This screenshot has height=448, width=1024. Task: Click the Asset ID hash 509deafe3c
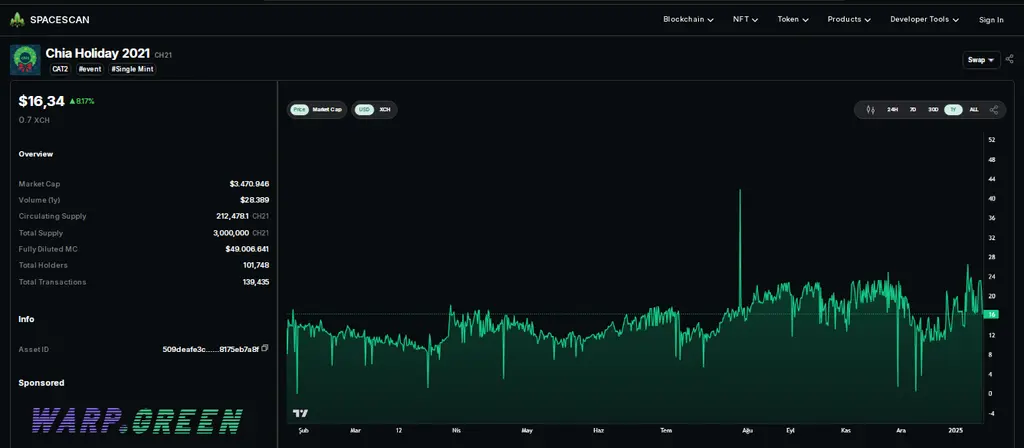(210, 349)
